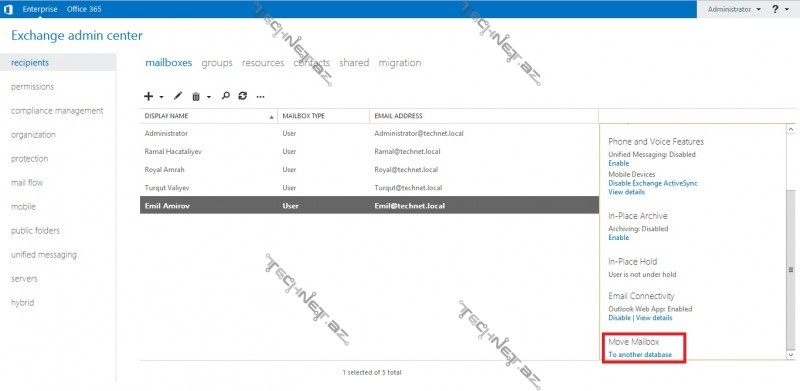The image size is (800, 391).
Task: Click Disable Exchange ActiveSync link
Action: click(x=653, y=183)
